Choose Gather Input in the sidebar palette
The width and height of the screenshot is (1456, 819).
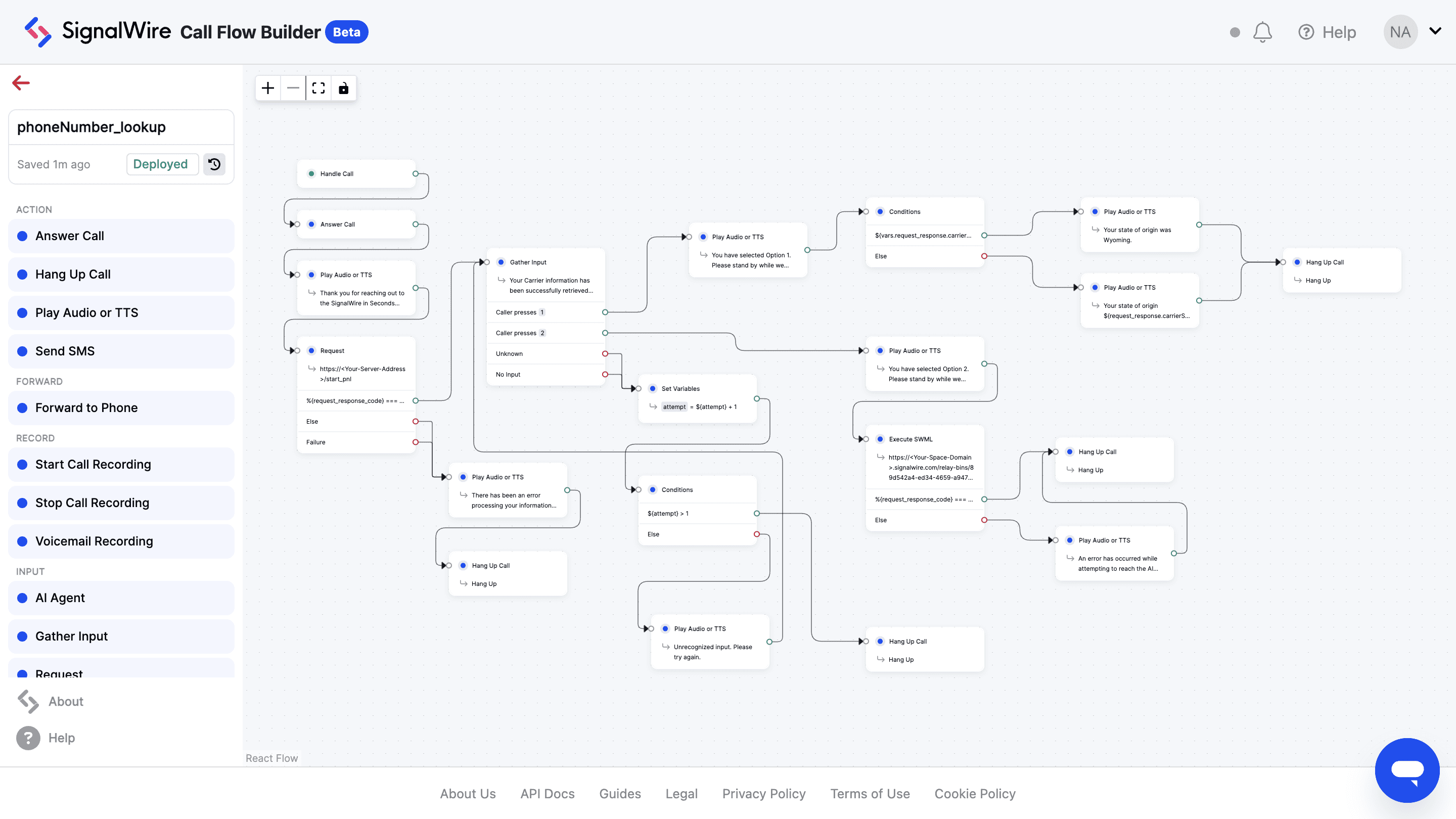point(121,636)
